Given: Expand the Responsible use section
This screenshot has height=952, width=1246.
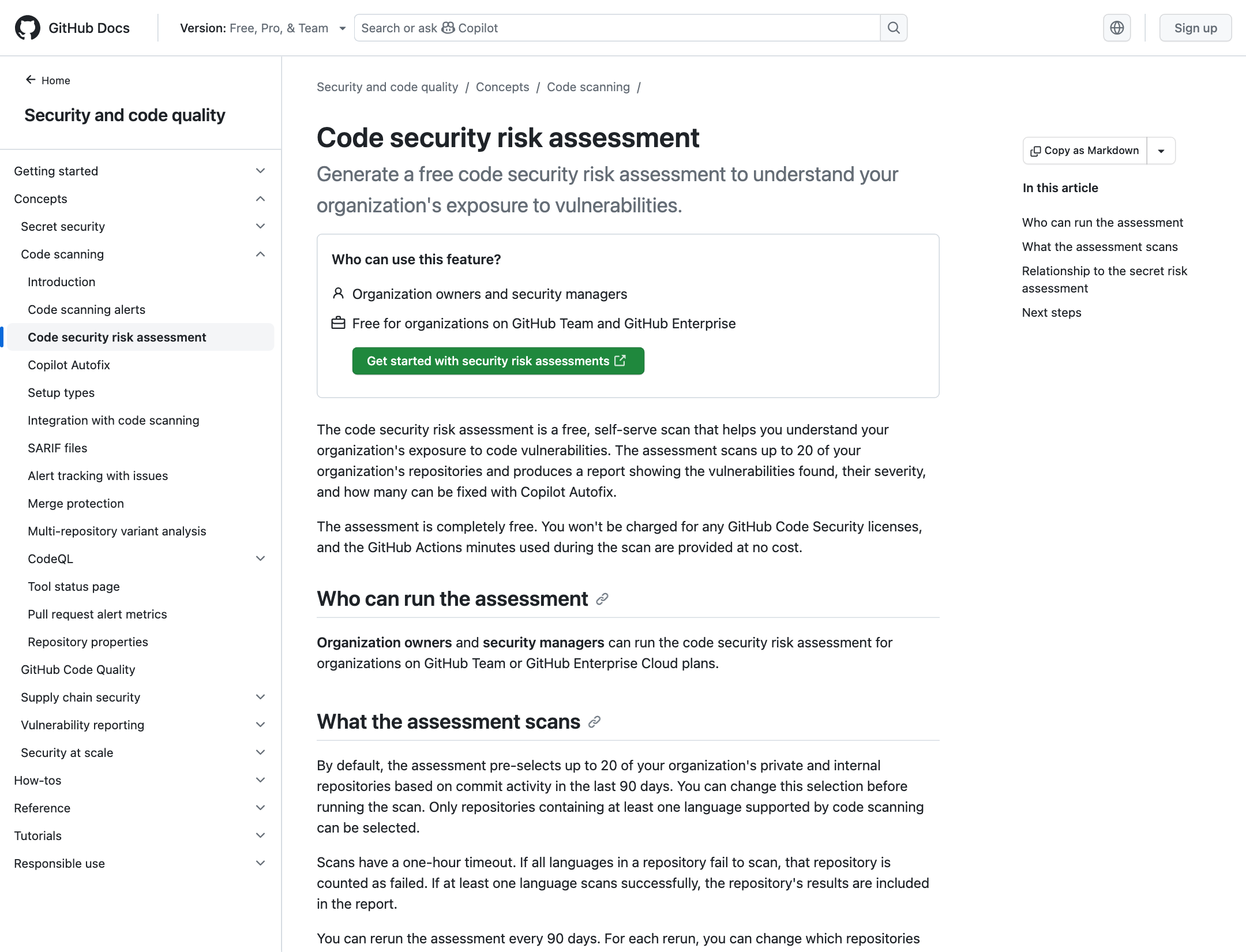Looking at the screenshot, I should point(260,863).
